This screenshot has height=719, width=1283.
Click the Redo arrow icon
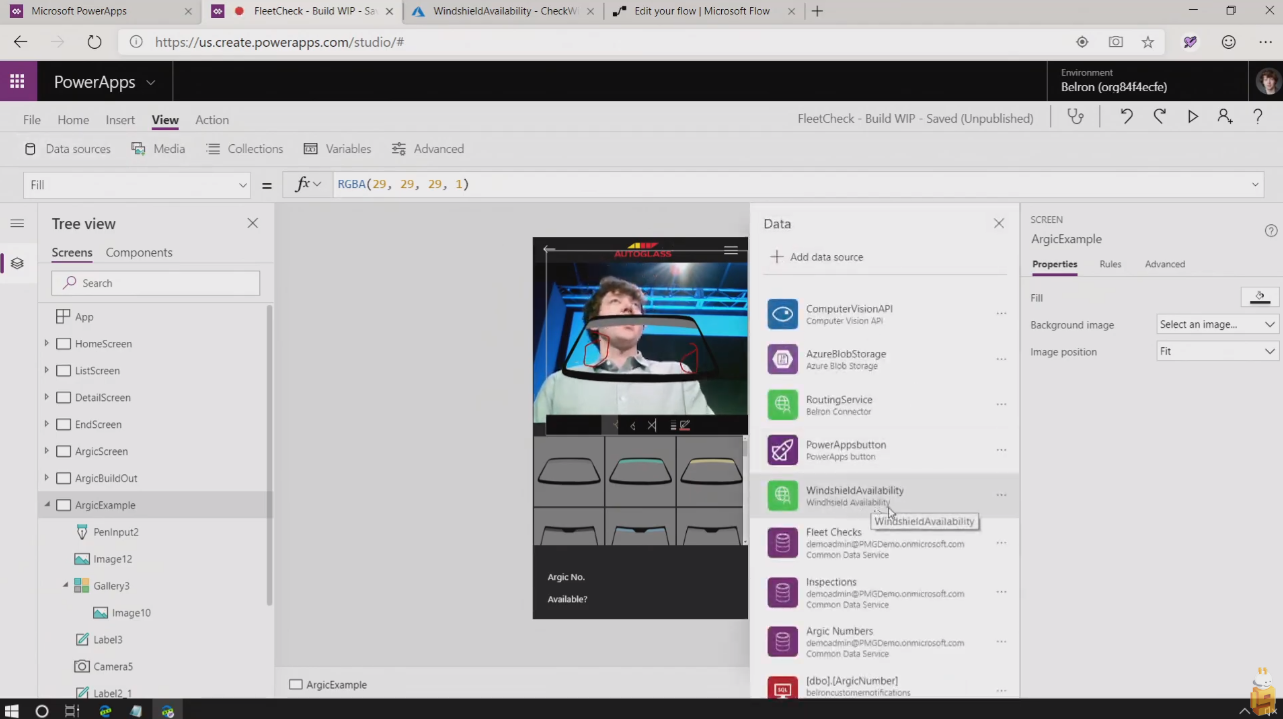[x=1159, y=117]
